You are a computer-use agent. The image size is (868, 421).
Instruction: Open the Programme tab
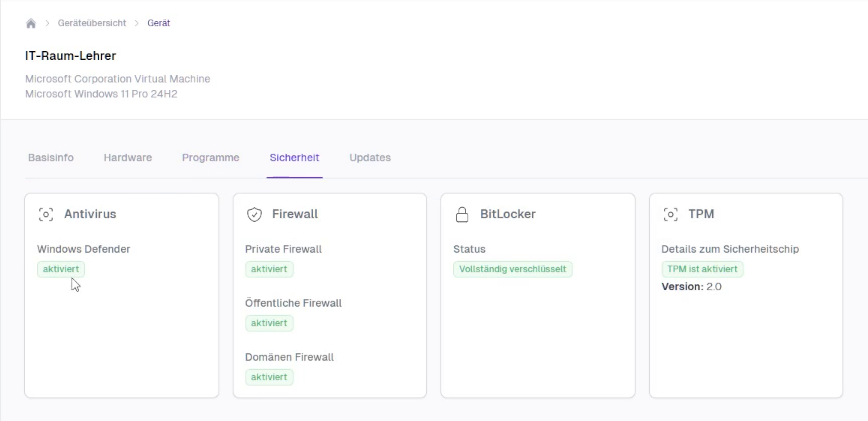point(210,158)
